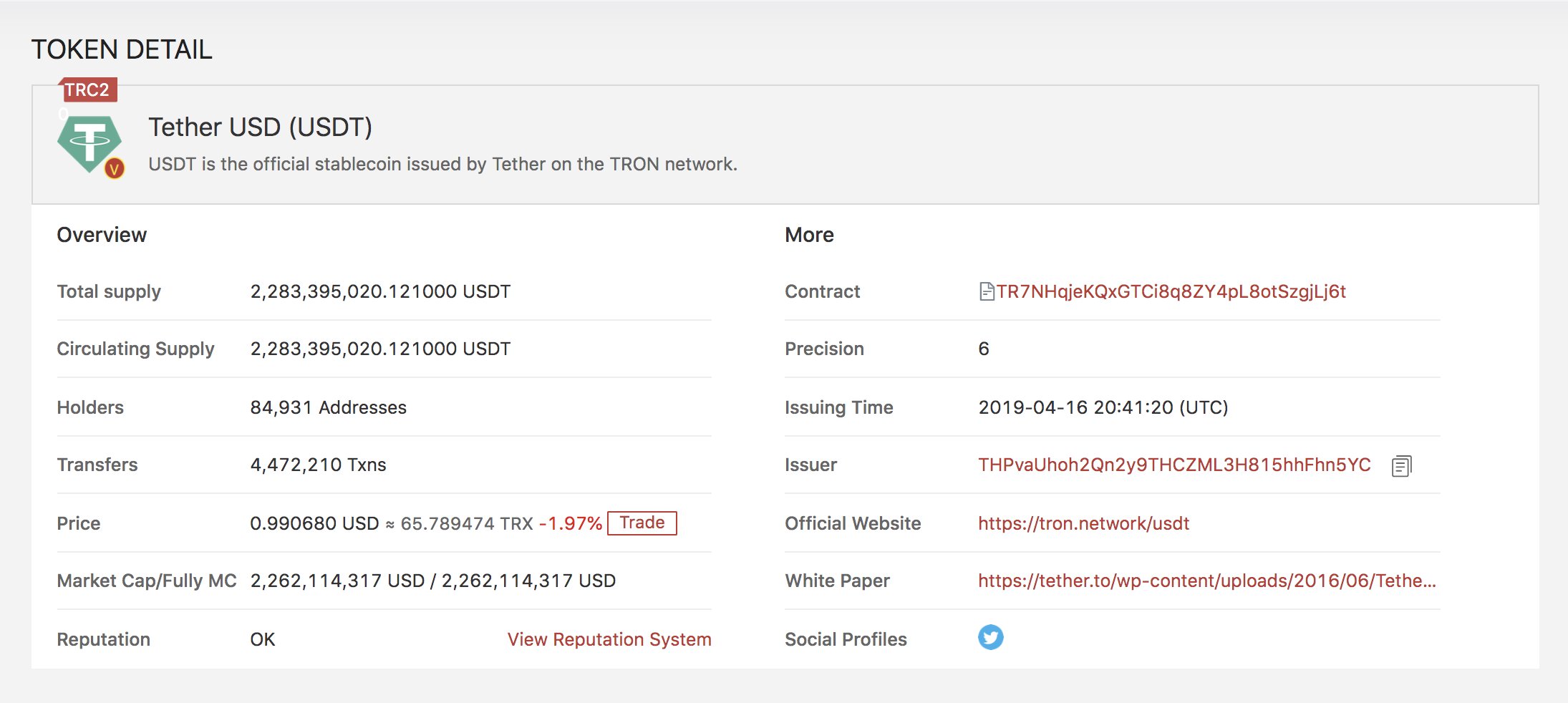
Task: Click the 4,472,210 Txns transfers value
Action: (x=318, y=465)
